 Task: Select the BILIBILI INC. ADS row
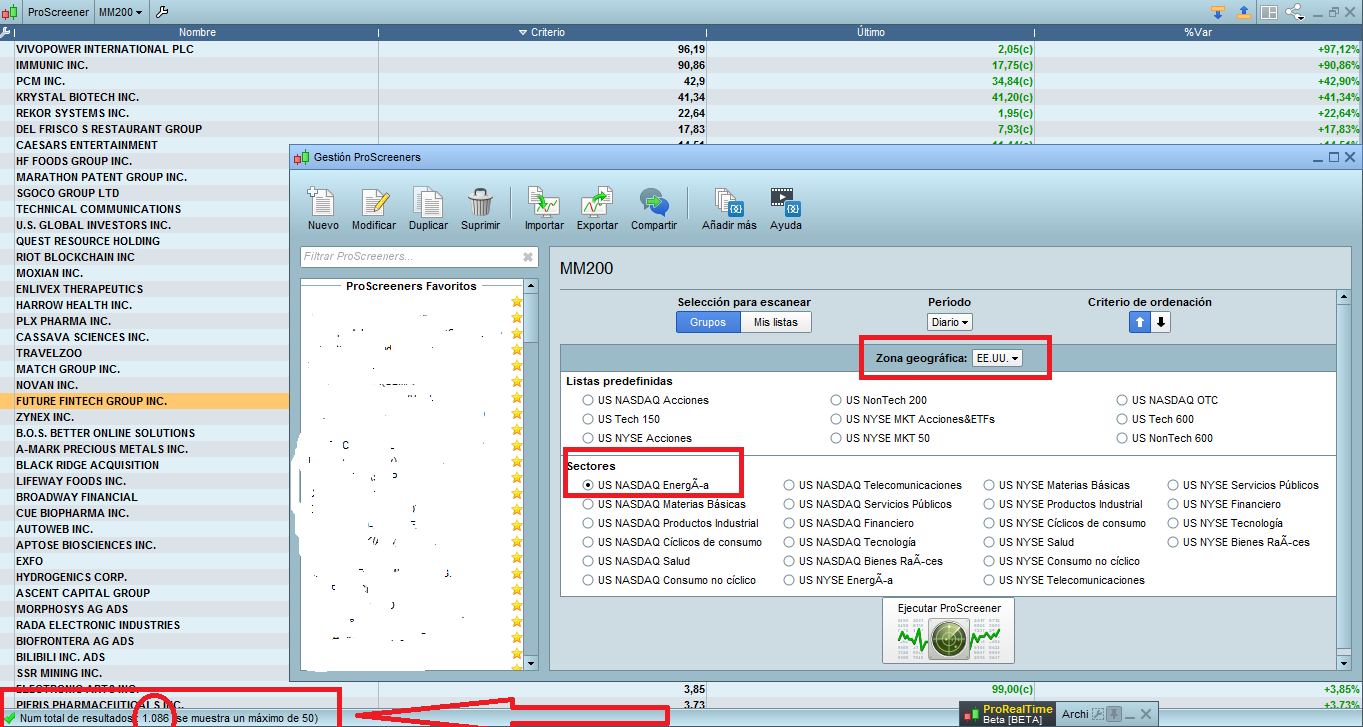[145, 657]
